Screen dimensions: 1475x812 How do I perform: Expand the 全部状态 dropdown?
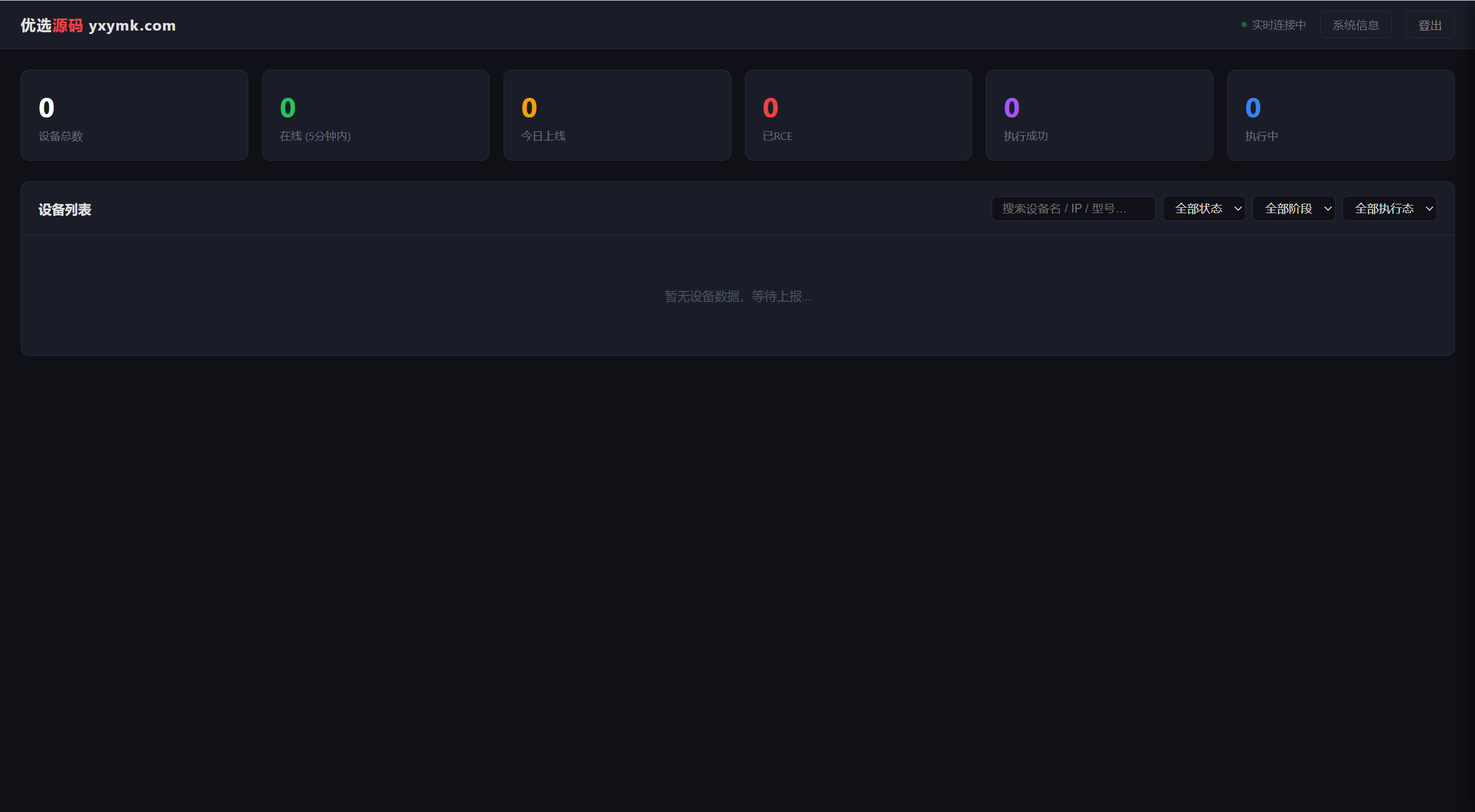point(1204,208)
